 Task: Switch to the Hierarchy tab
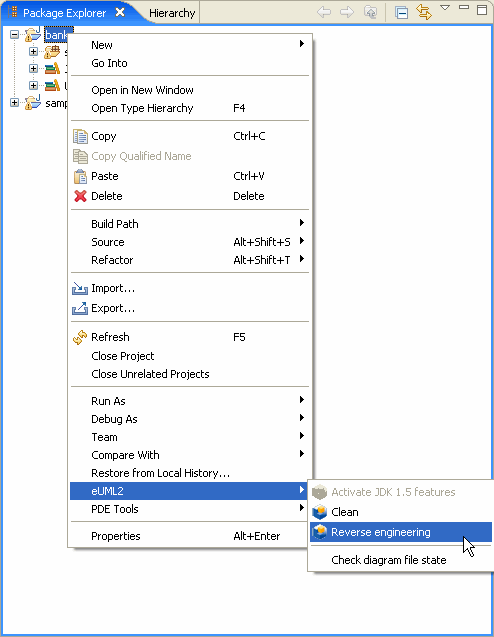click(x=172, y=13)
